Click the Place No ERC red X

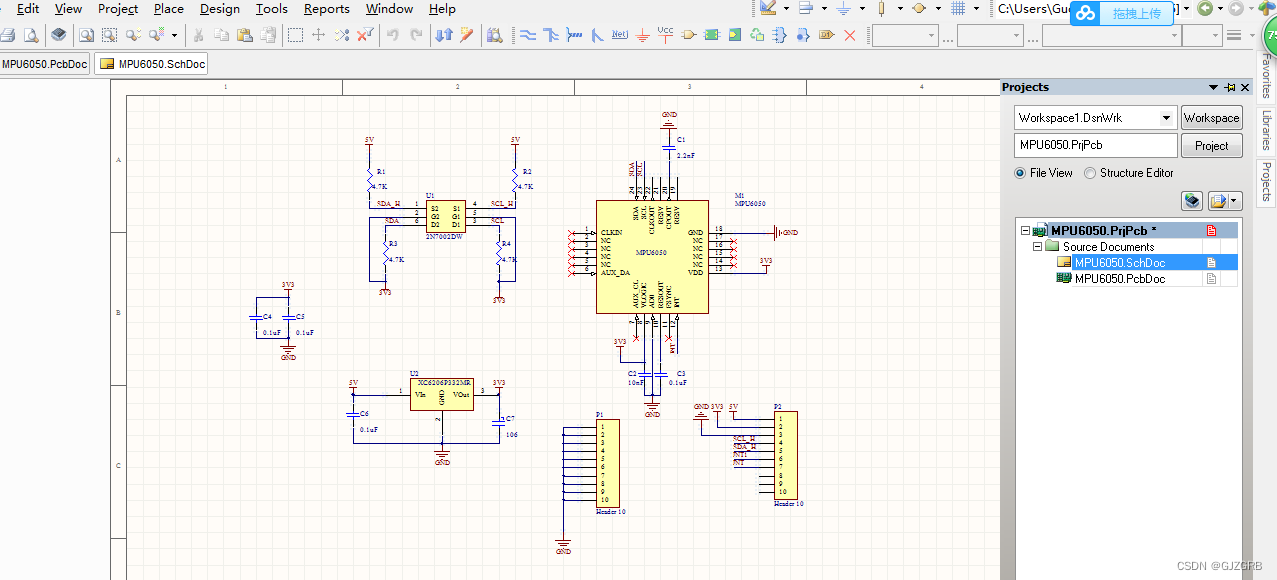pos(850,35)
